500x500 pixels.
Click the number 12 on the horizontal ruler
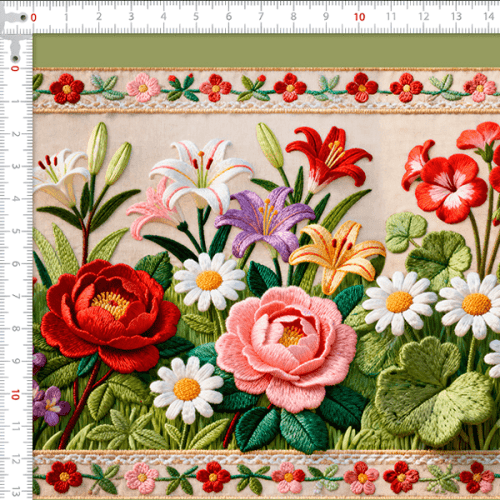click(424, 17)
